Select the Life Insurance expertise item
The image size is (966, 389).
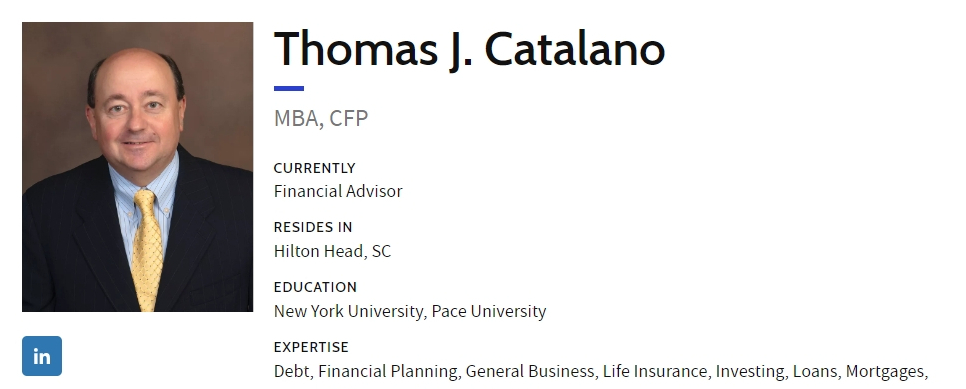pyautogui.click(x=656, y=371)
